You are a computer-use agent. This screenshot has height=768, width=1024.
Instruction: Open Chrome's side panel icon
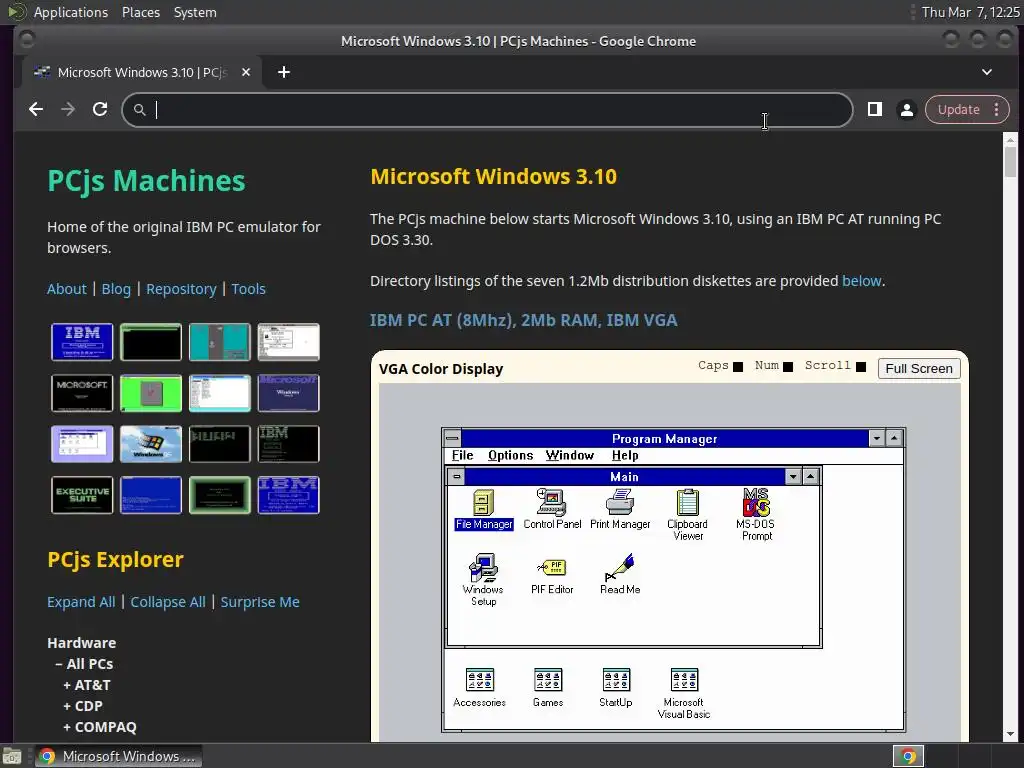pyautogui.click(x=874, y=109)
